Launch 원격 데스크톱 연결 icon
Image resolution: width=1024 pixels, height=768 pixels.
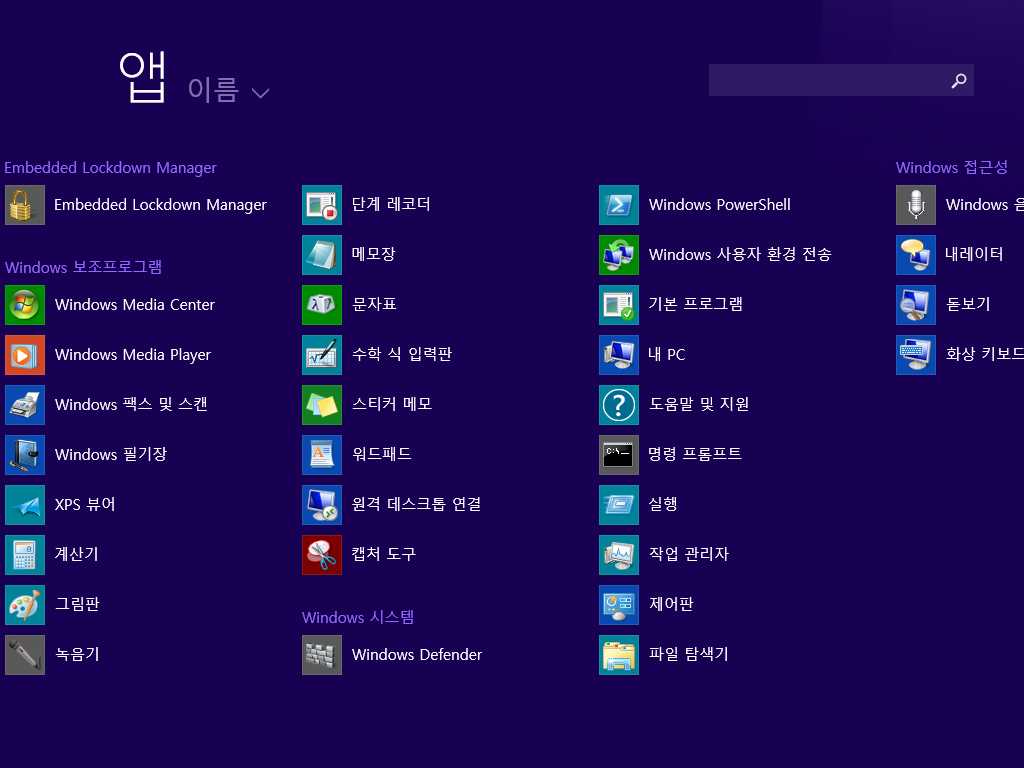point(322,505)
